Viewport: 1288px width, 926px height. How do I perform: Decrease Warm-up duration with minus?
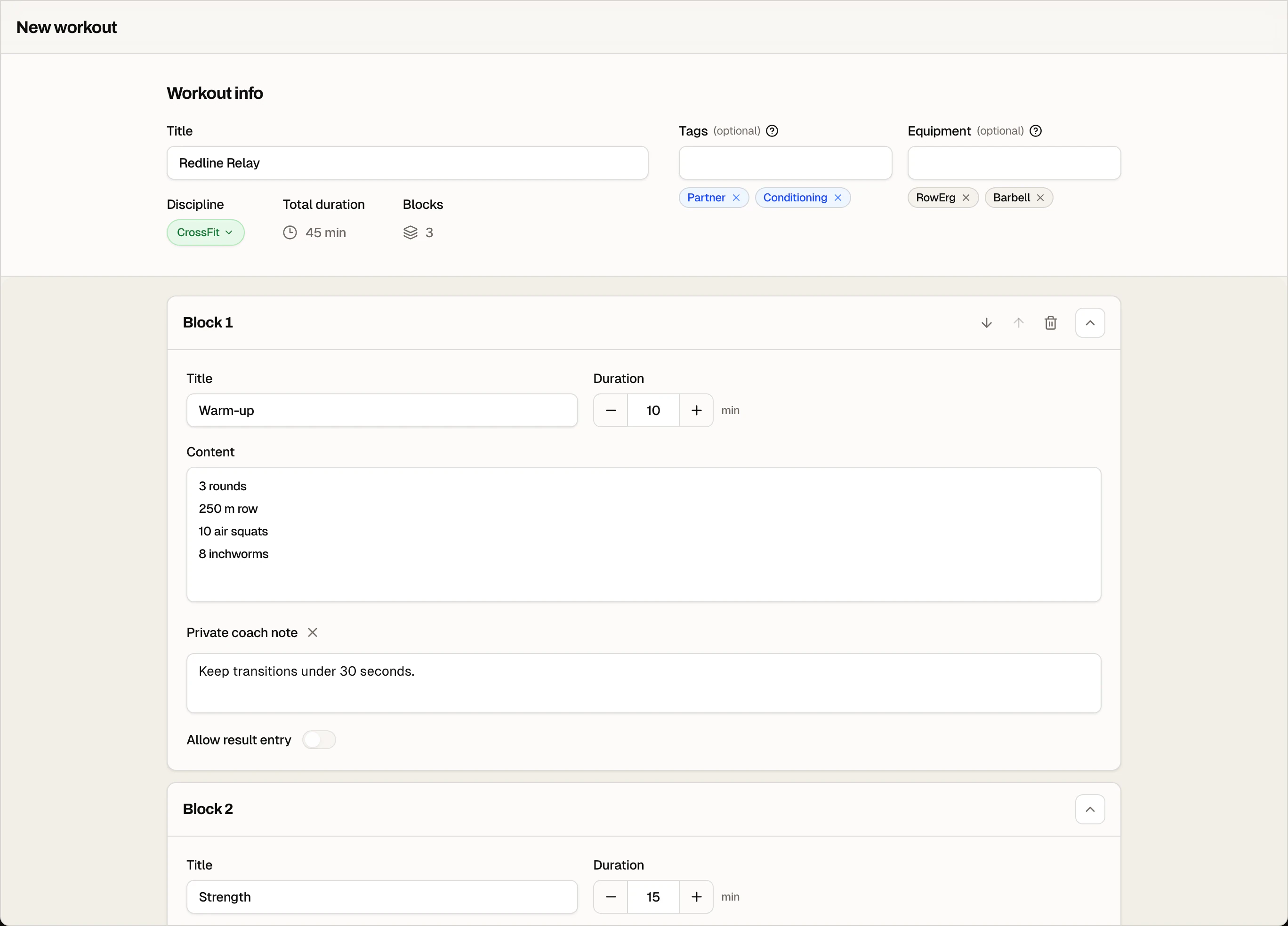pos(611,410)
